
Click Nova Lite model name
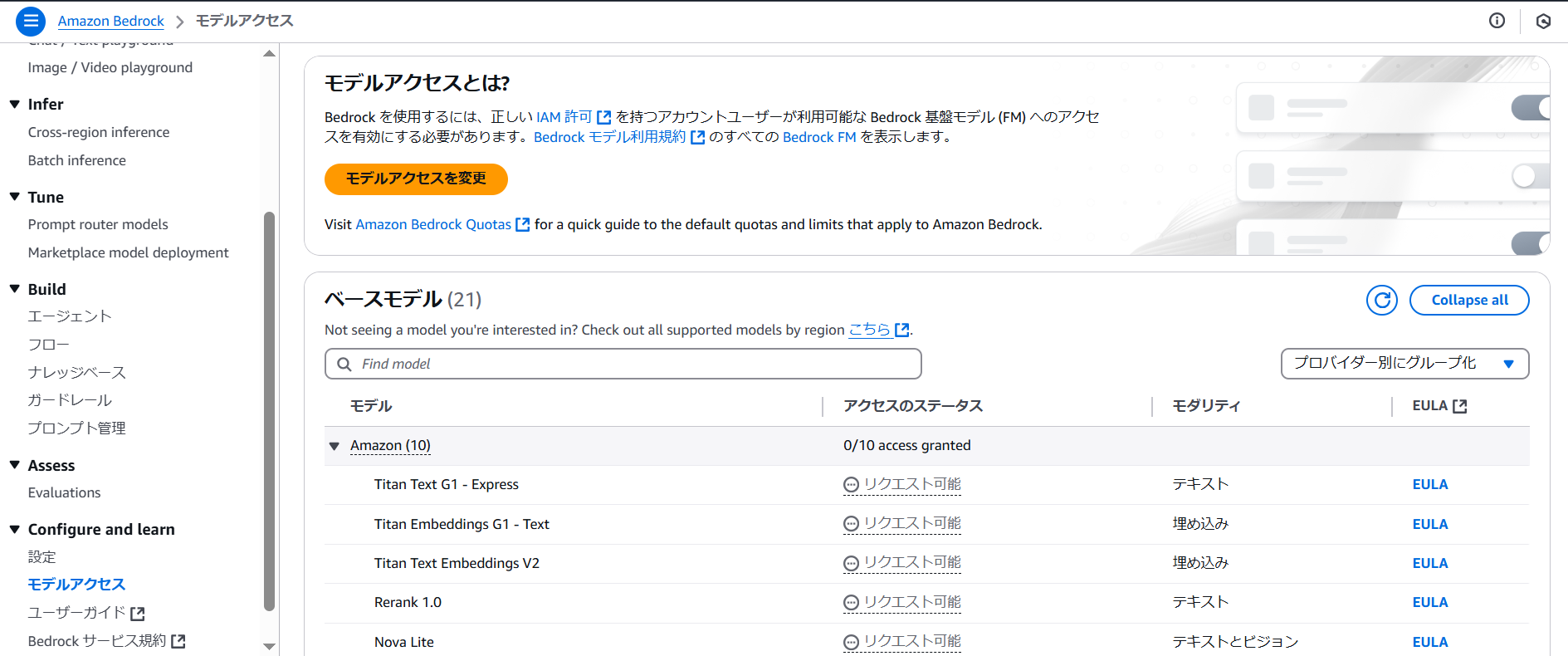404,642
